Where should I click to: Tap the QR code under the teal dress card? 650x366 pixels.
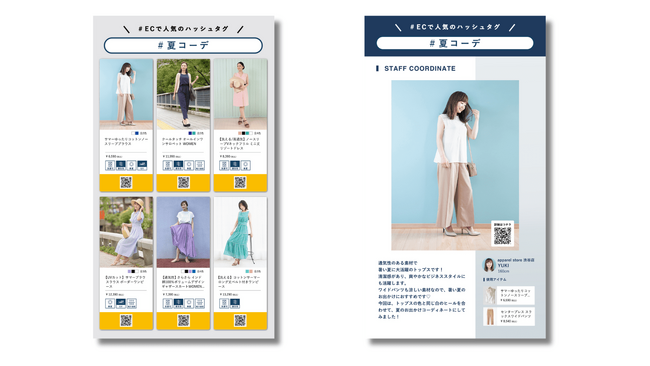pos(240,320)
